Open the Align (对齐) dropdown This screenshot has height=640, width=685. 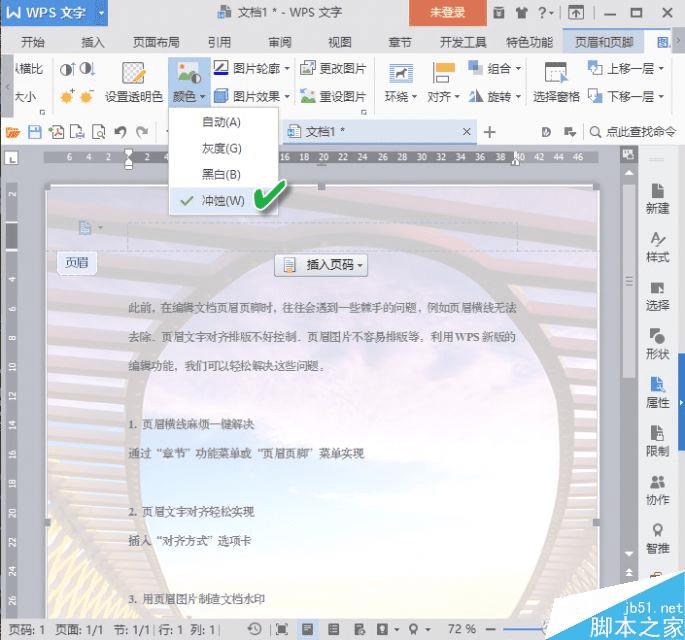443,83
